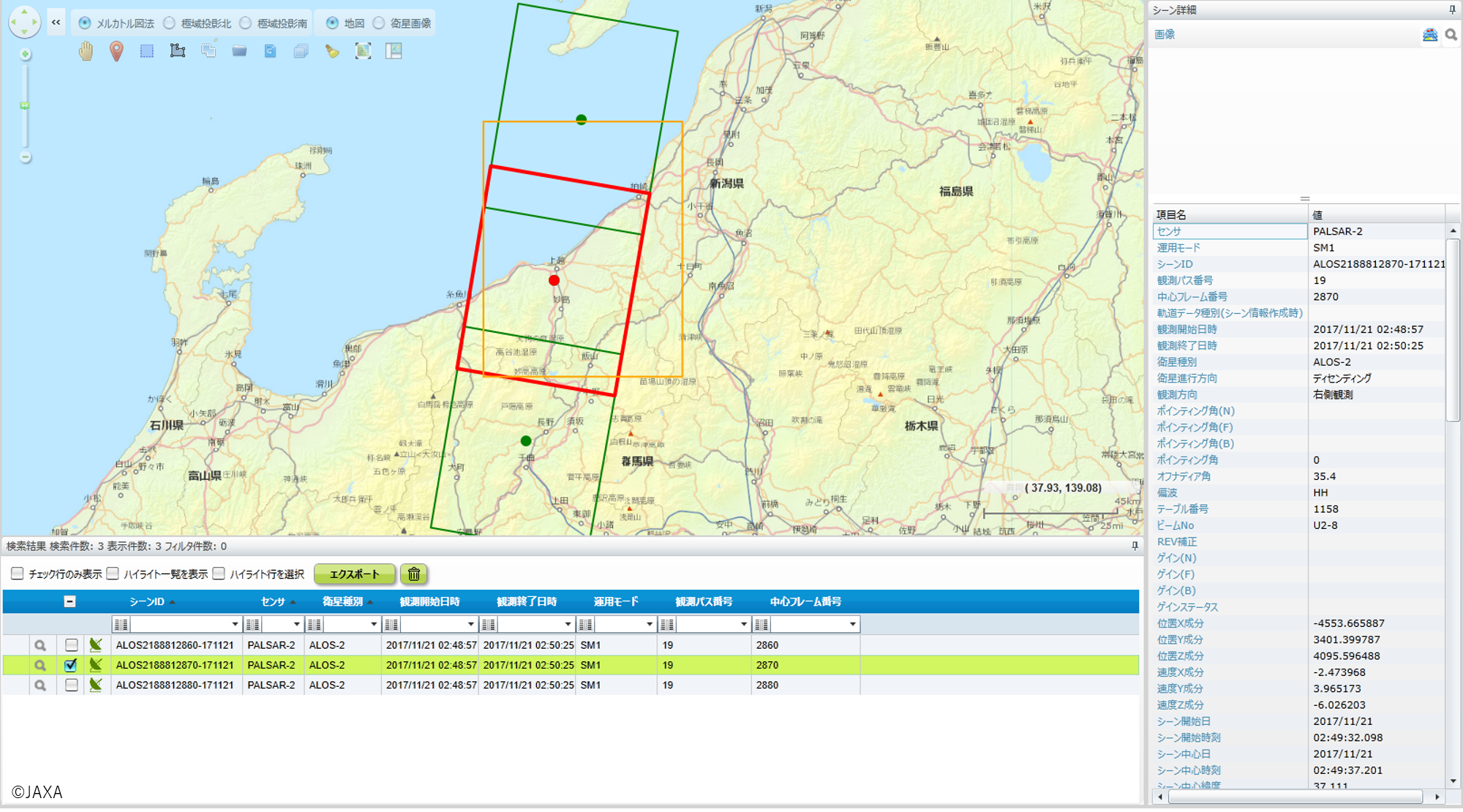Viewport: 1463px width, 812px height.
Task: Sort by 観測パス番号 column header
Action: (703, 601)
